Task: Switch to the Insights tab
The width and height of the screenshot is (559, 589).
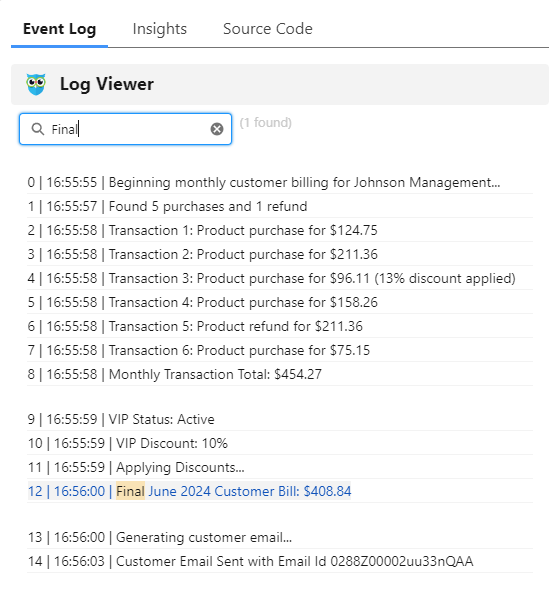Action: [160, 29]
